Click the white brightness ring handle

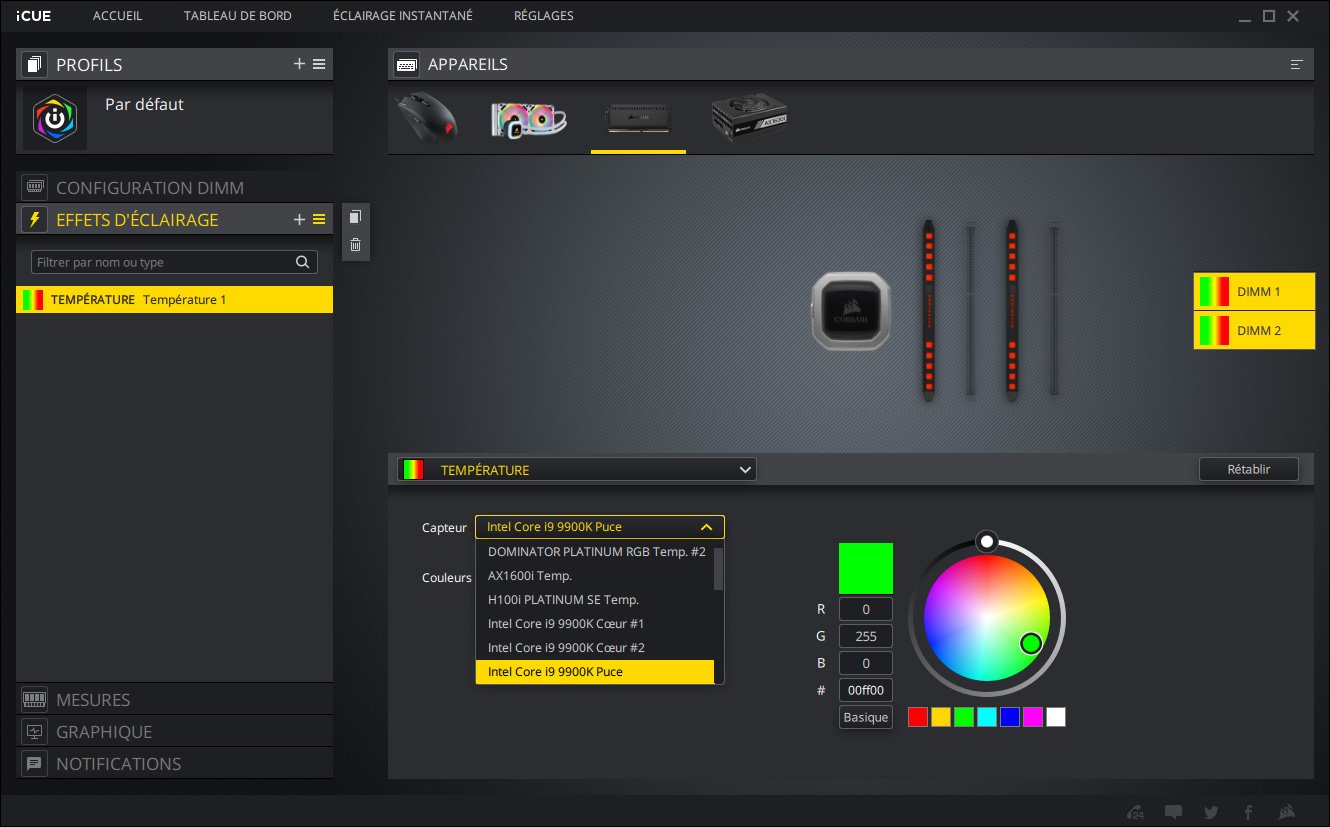tap(987, 541)
